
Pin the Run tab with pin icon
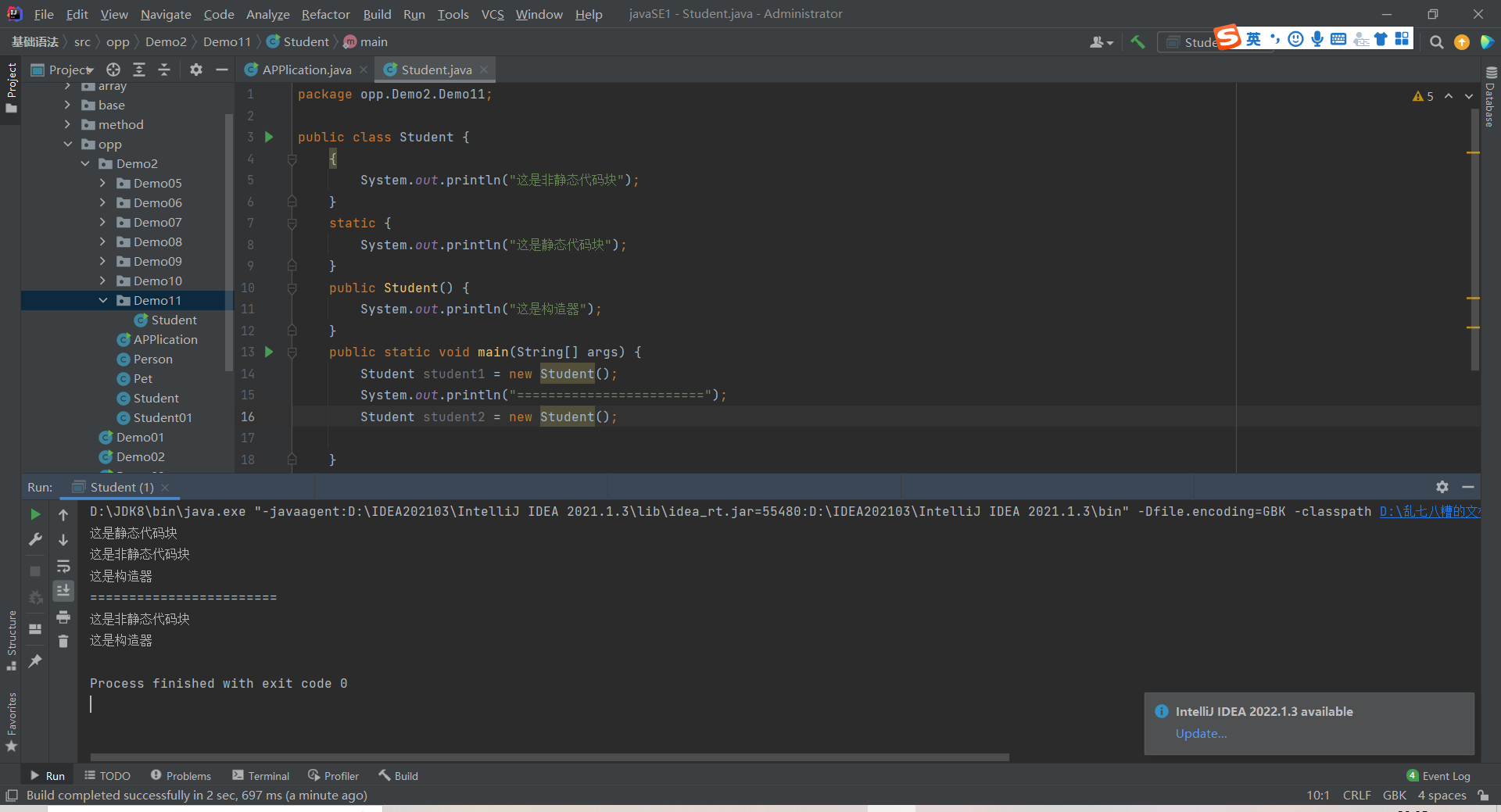(35, 661)
